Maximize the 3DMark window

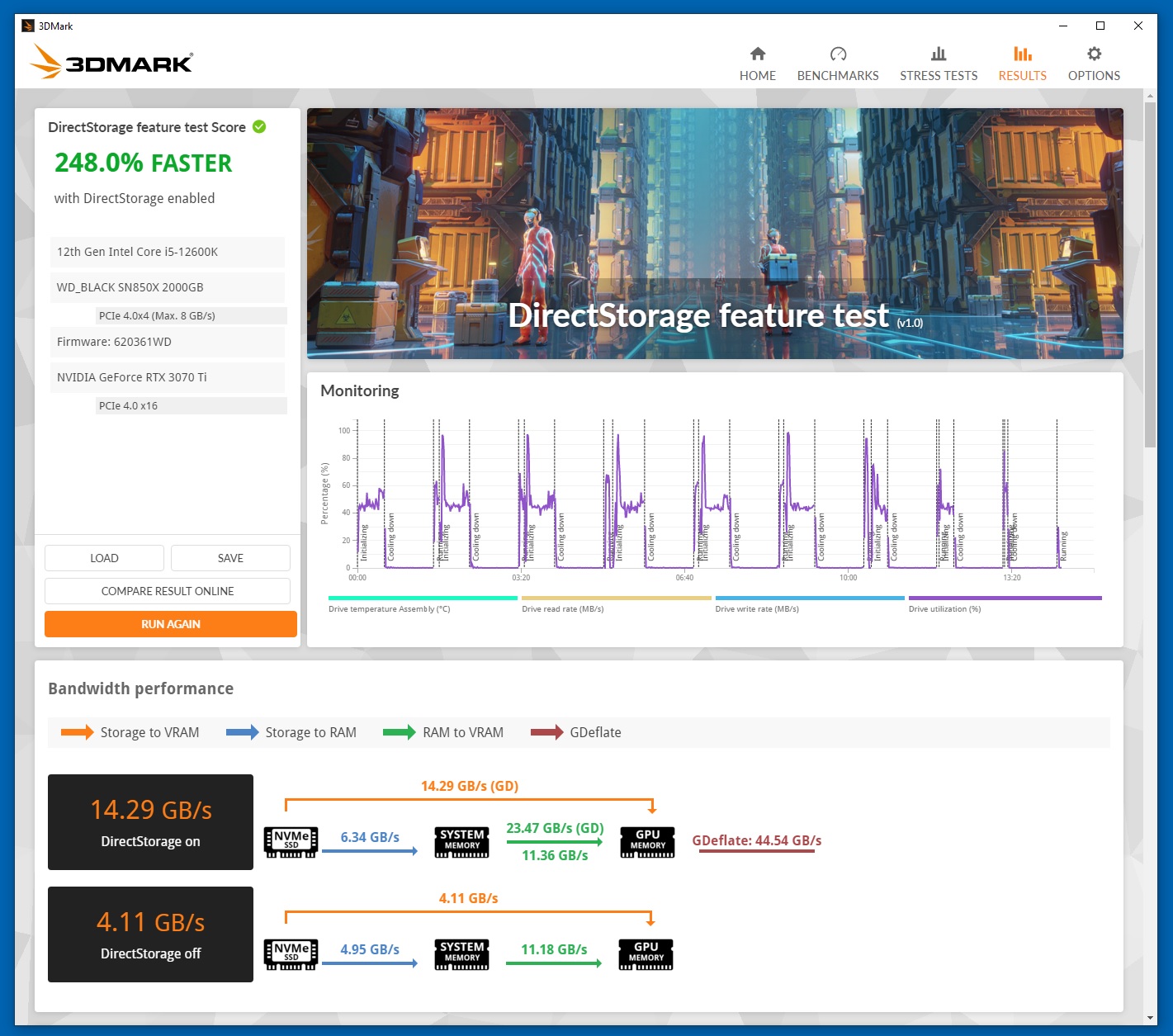1100,26
